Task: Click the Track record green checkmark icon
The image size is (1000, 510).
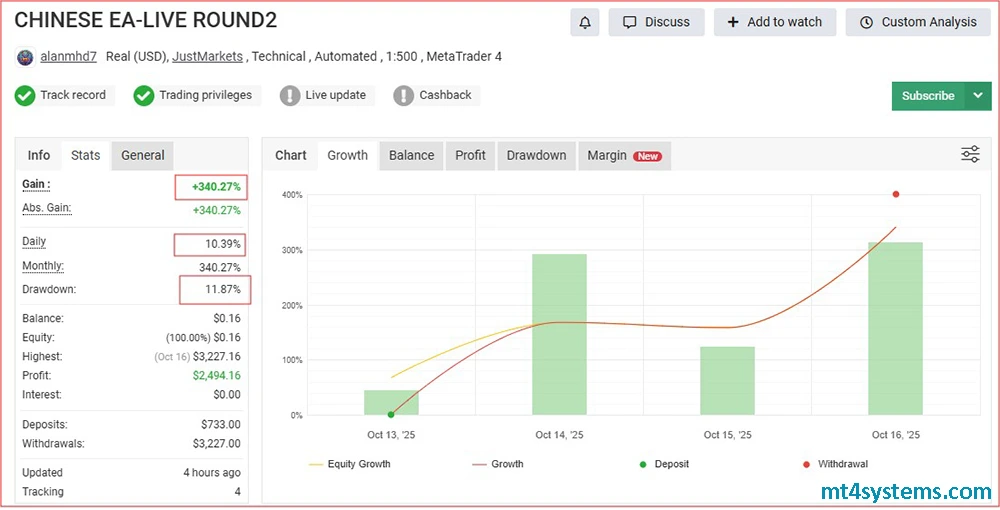Action: 25,96
